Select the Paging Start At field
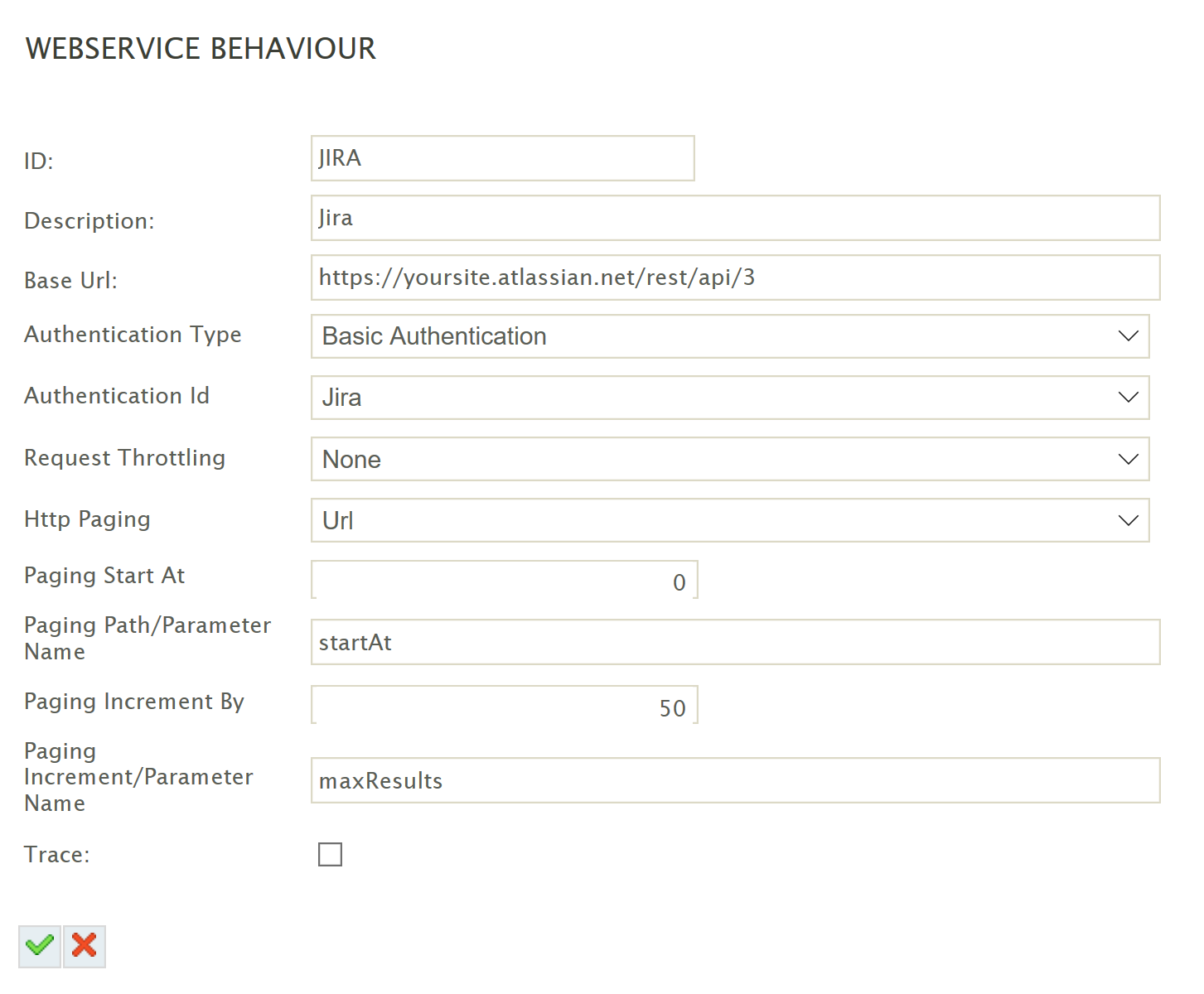1204x994 pixels. 504,580
